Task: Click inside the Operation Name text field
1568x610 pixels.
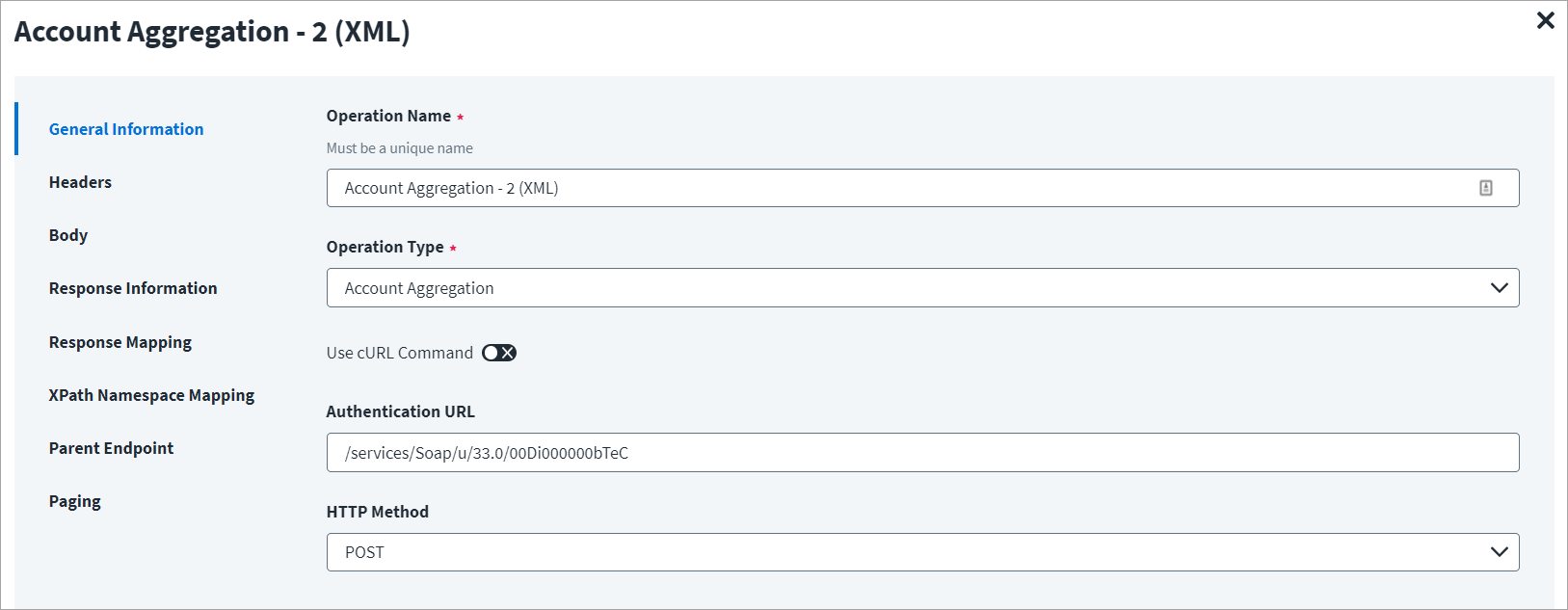Action: pyautogui.click(x=896, y=188)
